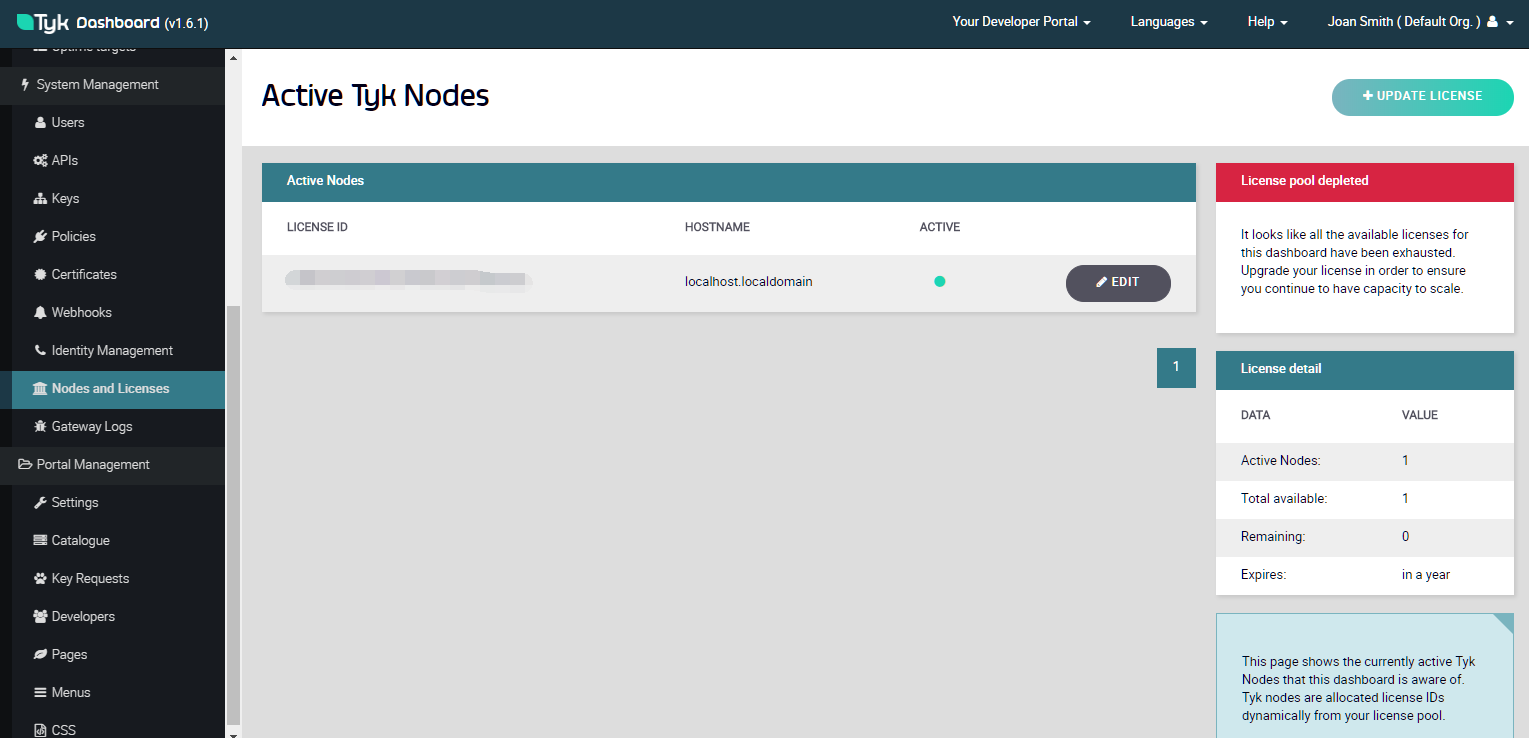
Task: Click the Catalogue list icon
Action: tap(40, 541)
